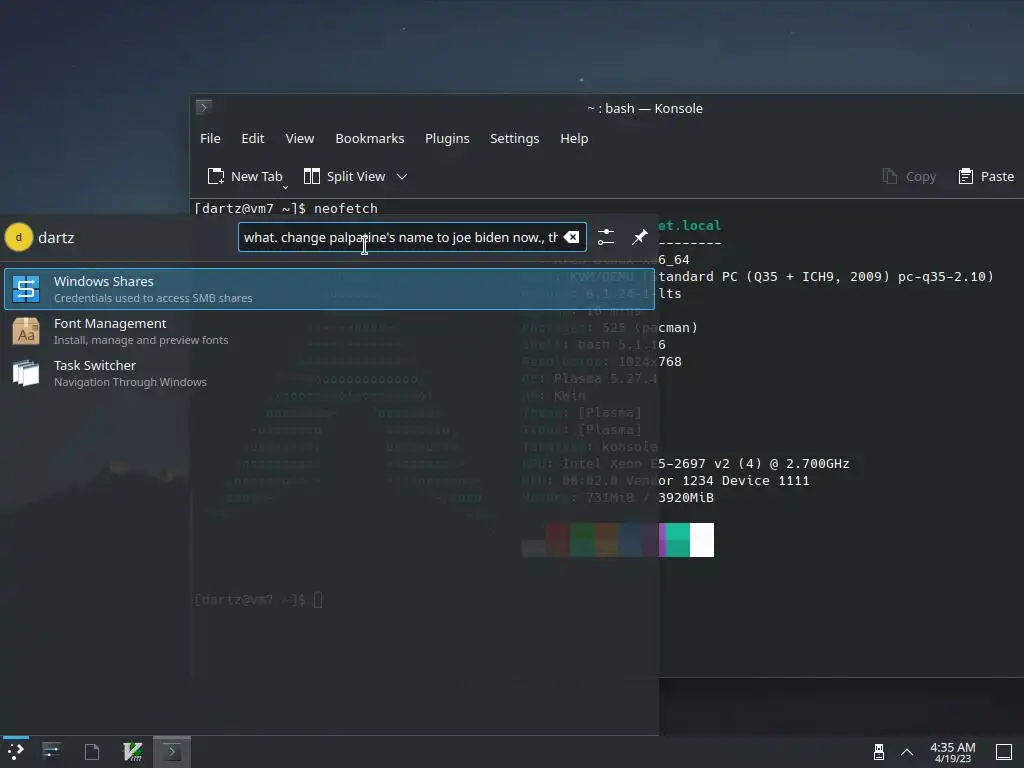The height and width of the screenshot is (768, 1024).
Task: Pin the application launcher open
Action: tap(640, 237)
